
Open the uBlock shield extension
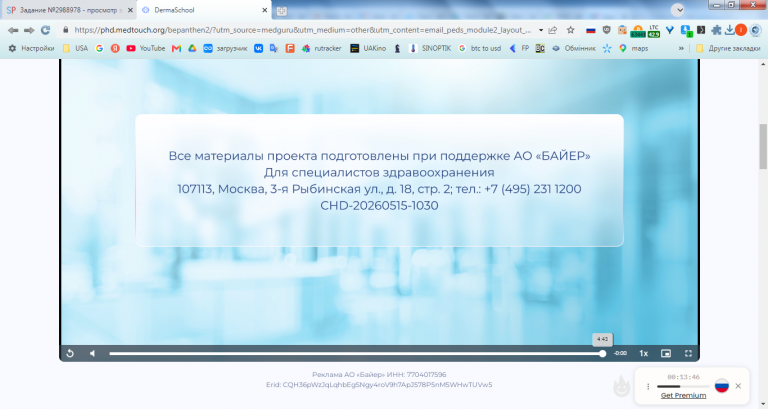(x=606, y=30)
